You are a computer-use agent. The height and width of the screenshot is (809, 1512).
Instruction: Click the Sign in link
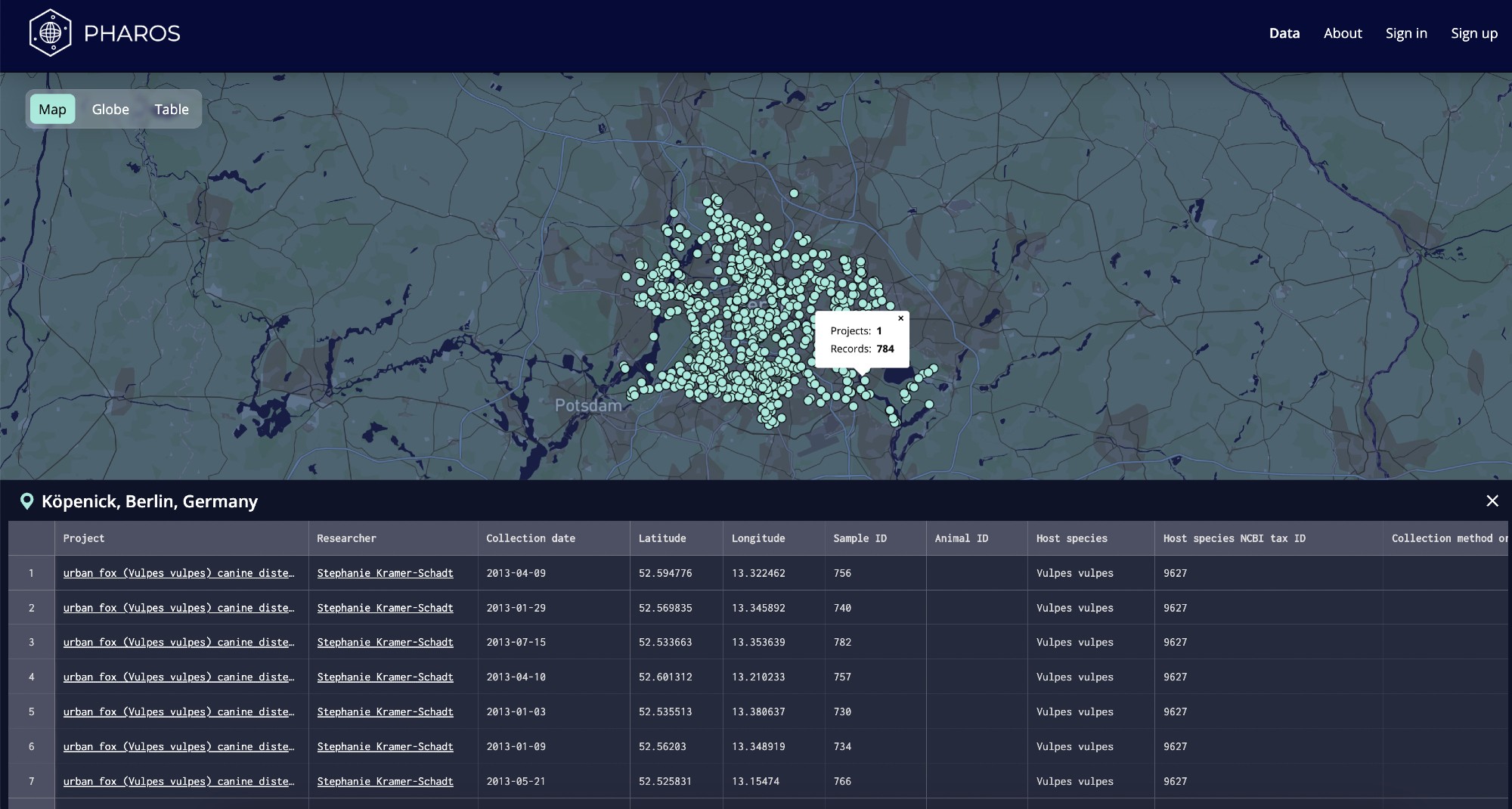pyautogui.click(x=1405, y=33)
